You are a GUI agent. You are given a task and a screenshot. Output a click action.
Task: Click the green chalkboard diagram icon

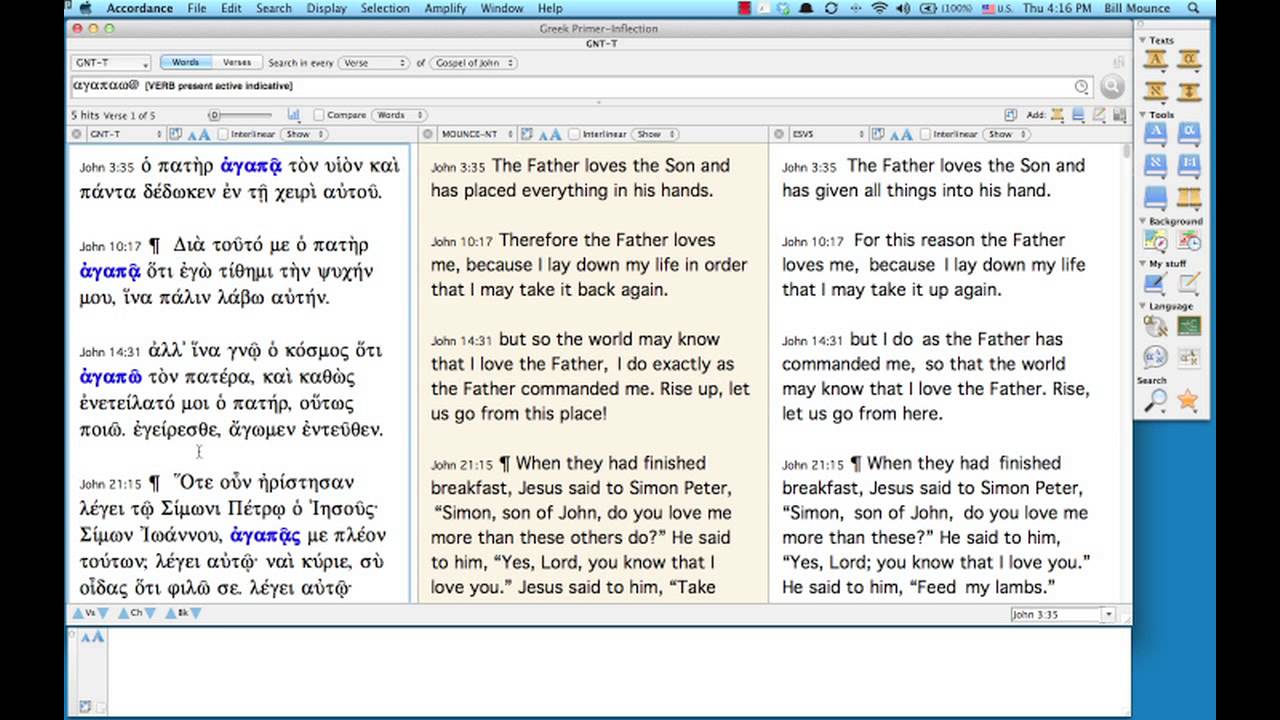pyautogui.click(x=1189, y=325)
